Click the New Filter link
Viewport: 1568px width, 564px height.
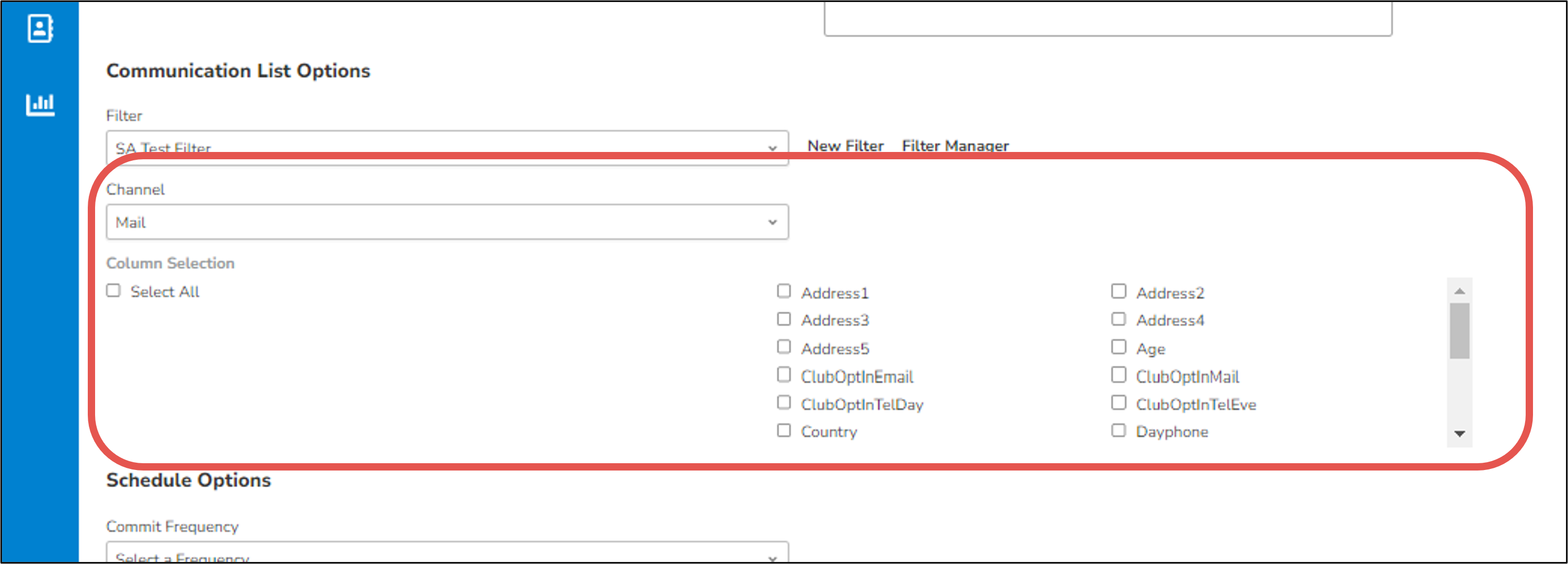pos(845,146)
